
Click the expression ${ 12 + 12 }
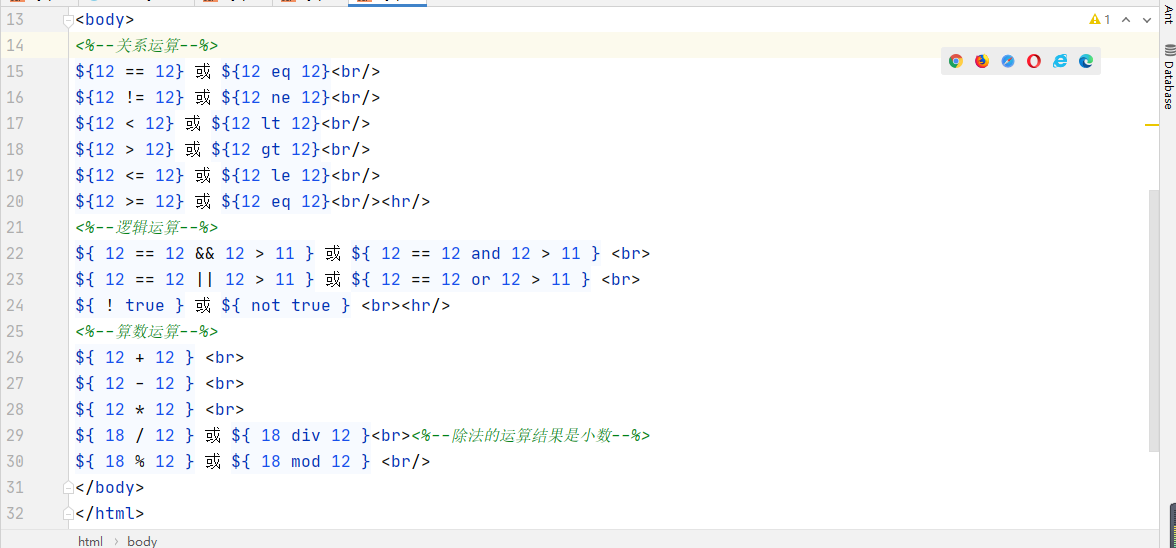click(135, 358)
